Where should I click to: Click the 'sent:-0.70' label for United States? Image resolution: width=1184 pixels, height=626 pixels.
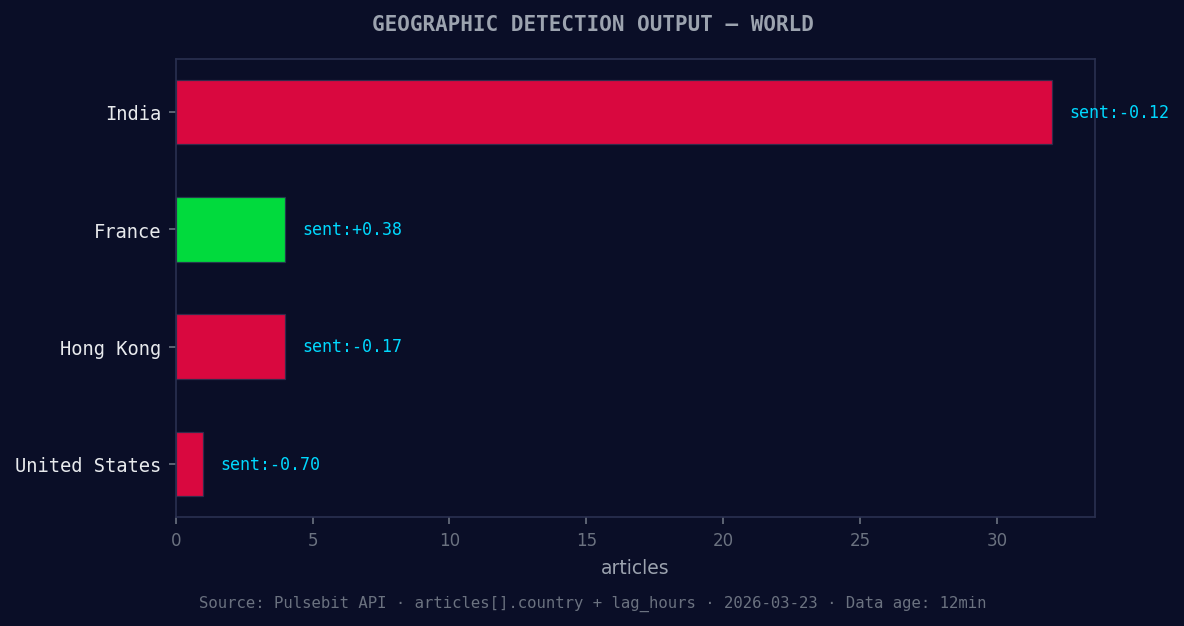pos(270,463)
